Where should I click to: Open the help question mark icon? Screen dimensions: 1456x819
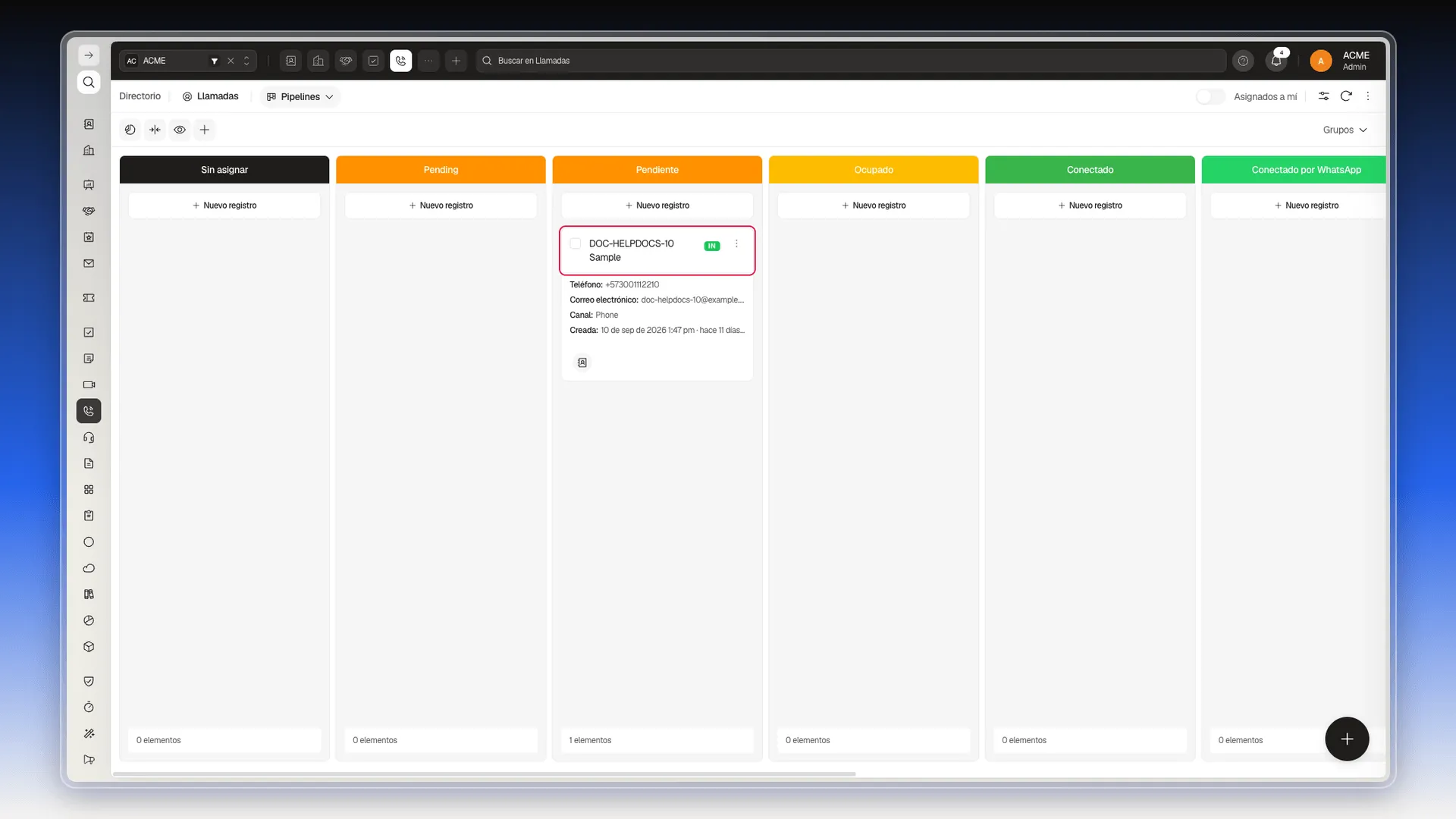(x=1243, y=61)
